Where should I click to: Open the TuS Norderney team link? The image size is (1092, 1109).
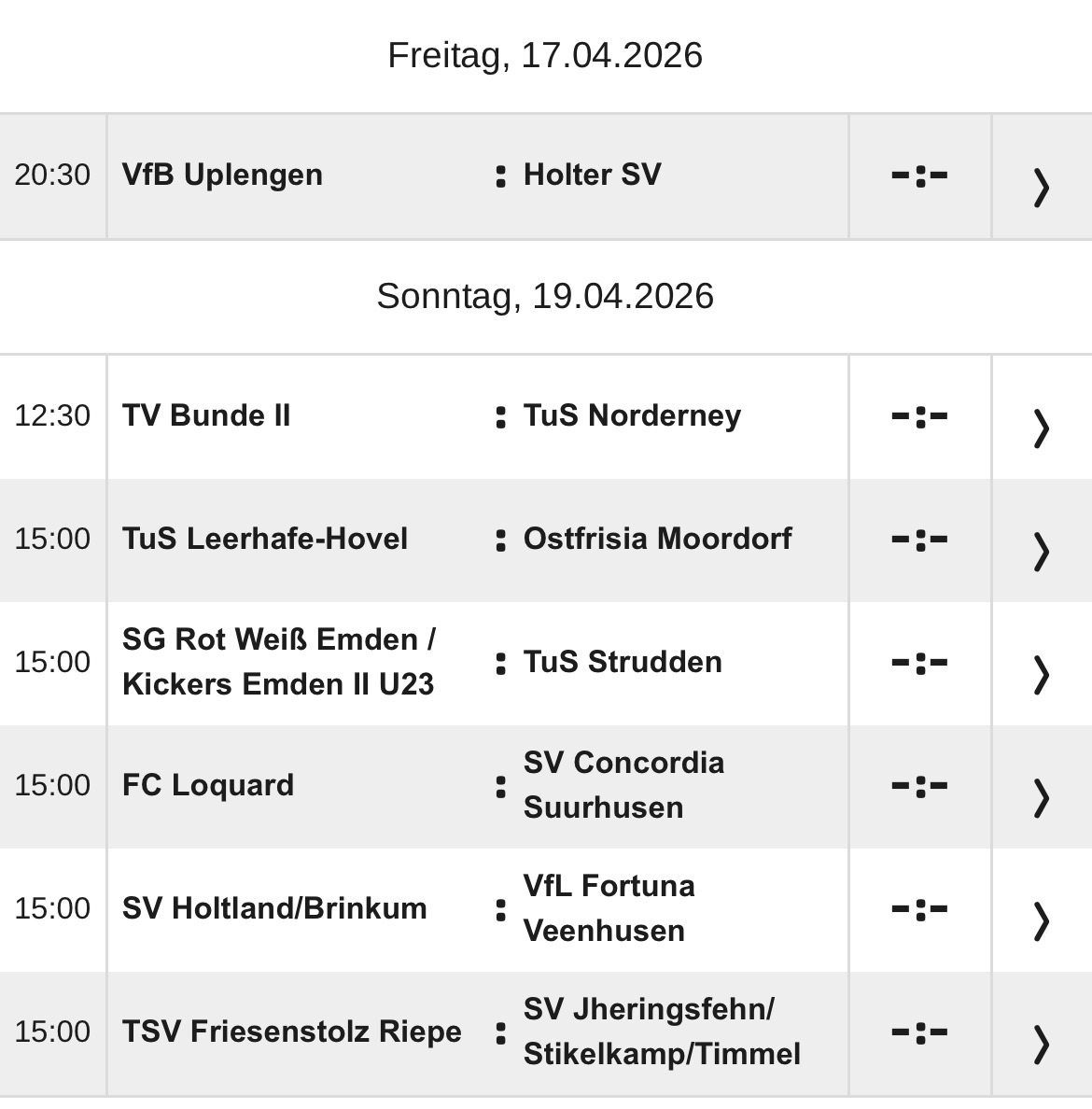click(632, 415)
